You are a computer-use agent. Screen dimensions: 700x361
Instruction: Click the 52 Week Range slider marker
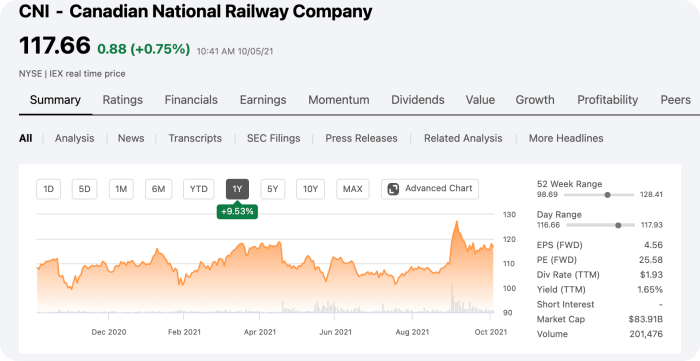pos(607,195)
